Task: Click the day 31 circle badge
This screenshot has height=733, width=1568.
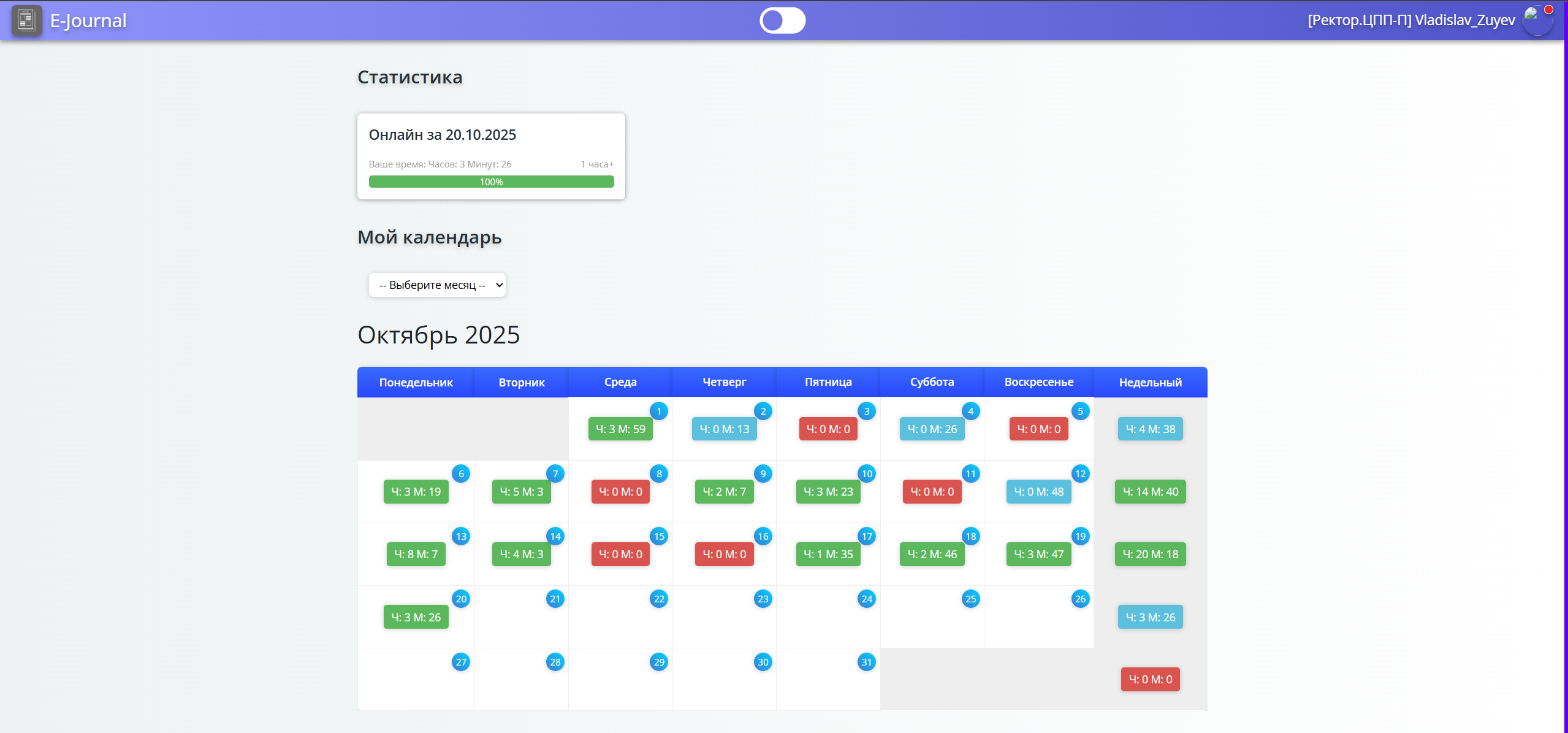Action: click(866, 662)
